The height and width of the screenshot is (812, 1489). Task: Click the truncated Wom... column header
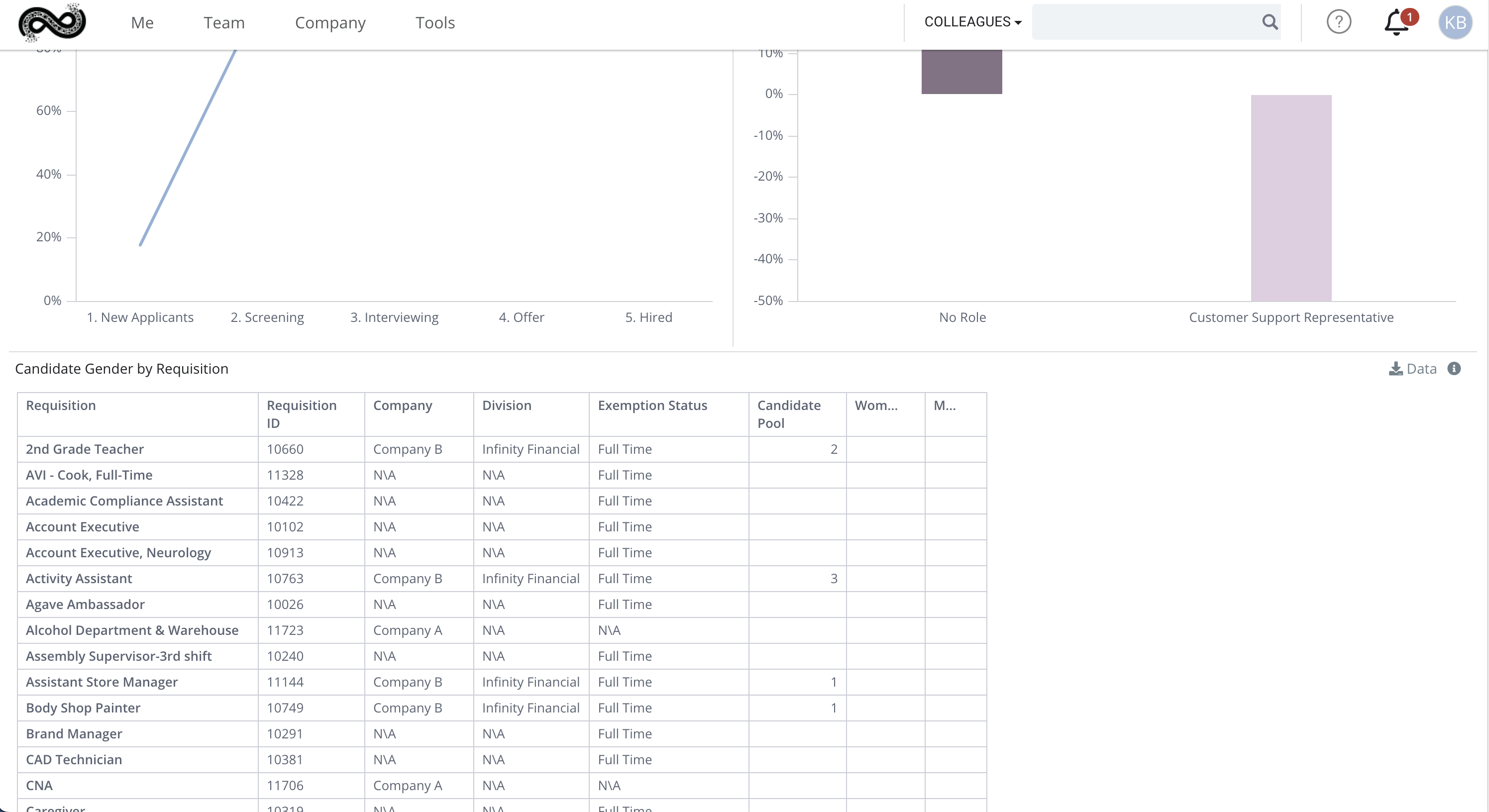(885, 414)
